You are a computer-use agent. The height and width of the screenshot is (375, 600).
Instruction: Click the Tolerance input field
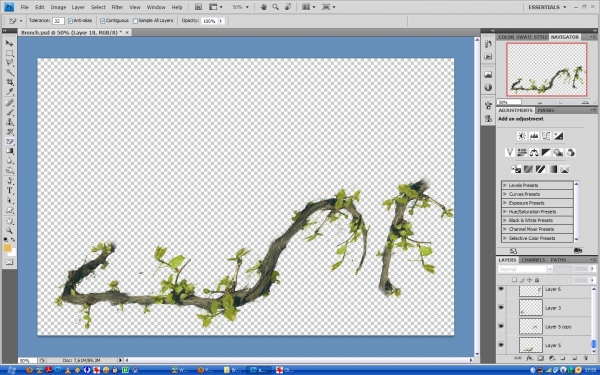[58, 21]
